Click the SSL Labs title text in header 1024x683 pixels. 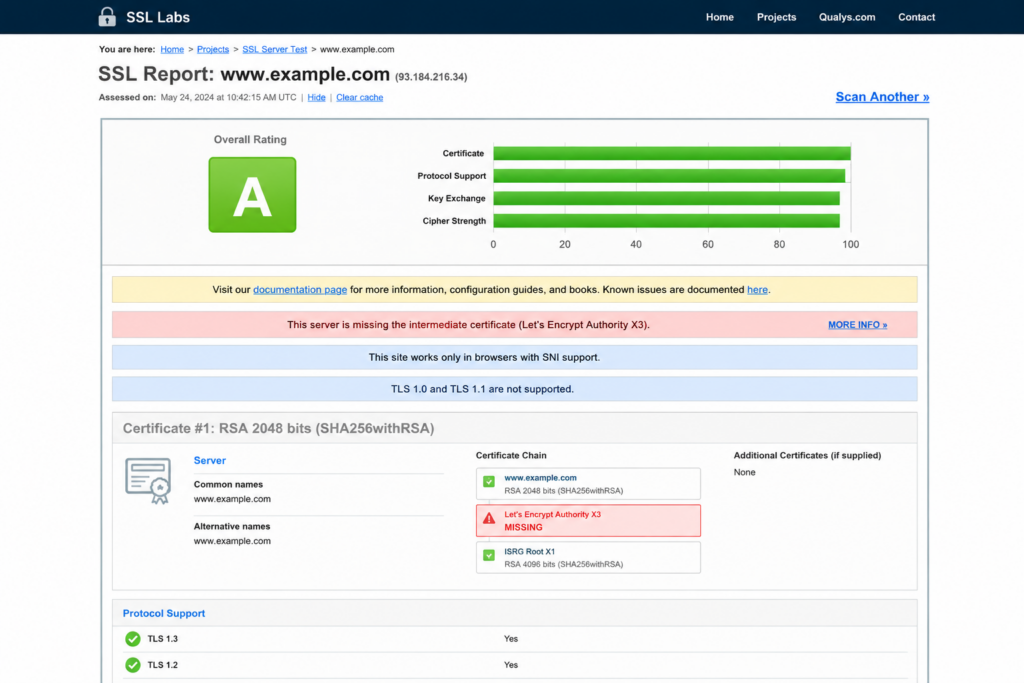158,17
